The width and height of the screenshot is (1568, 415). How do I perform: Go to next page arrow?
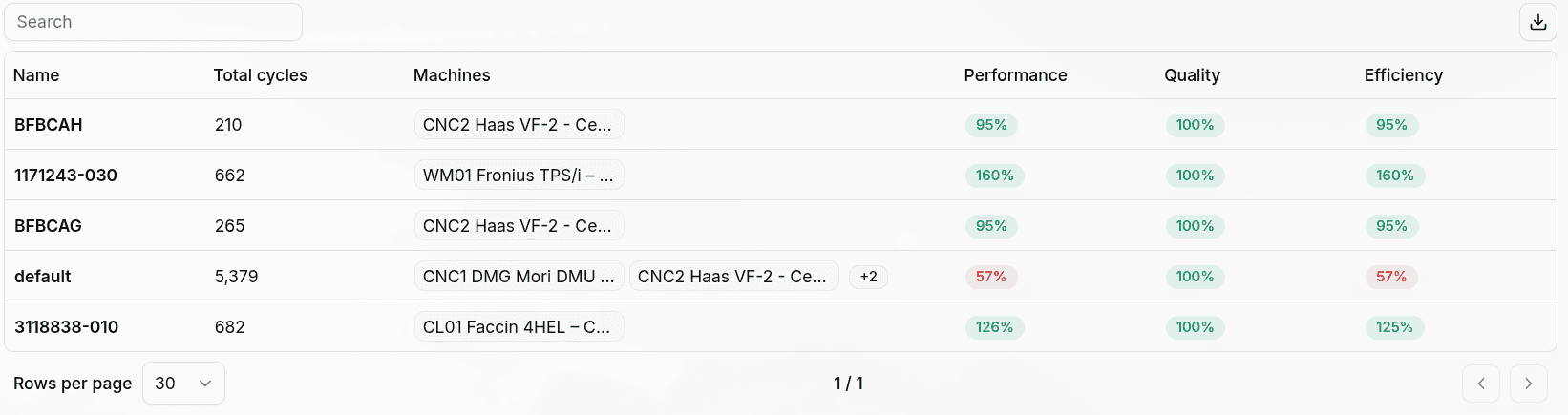1528,384
